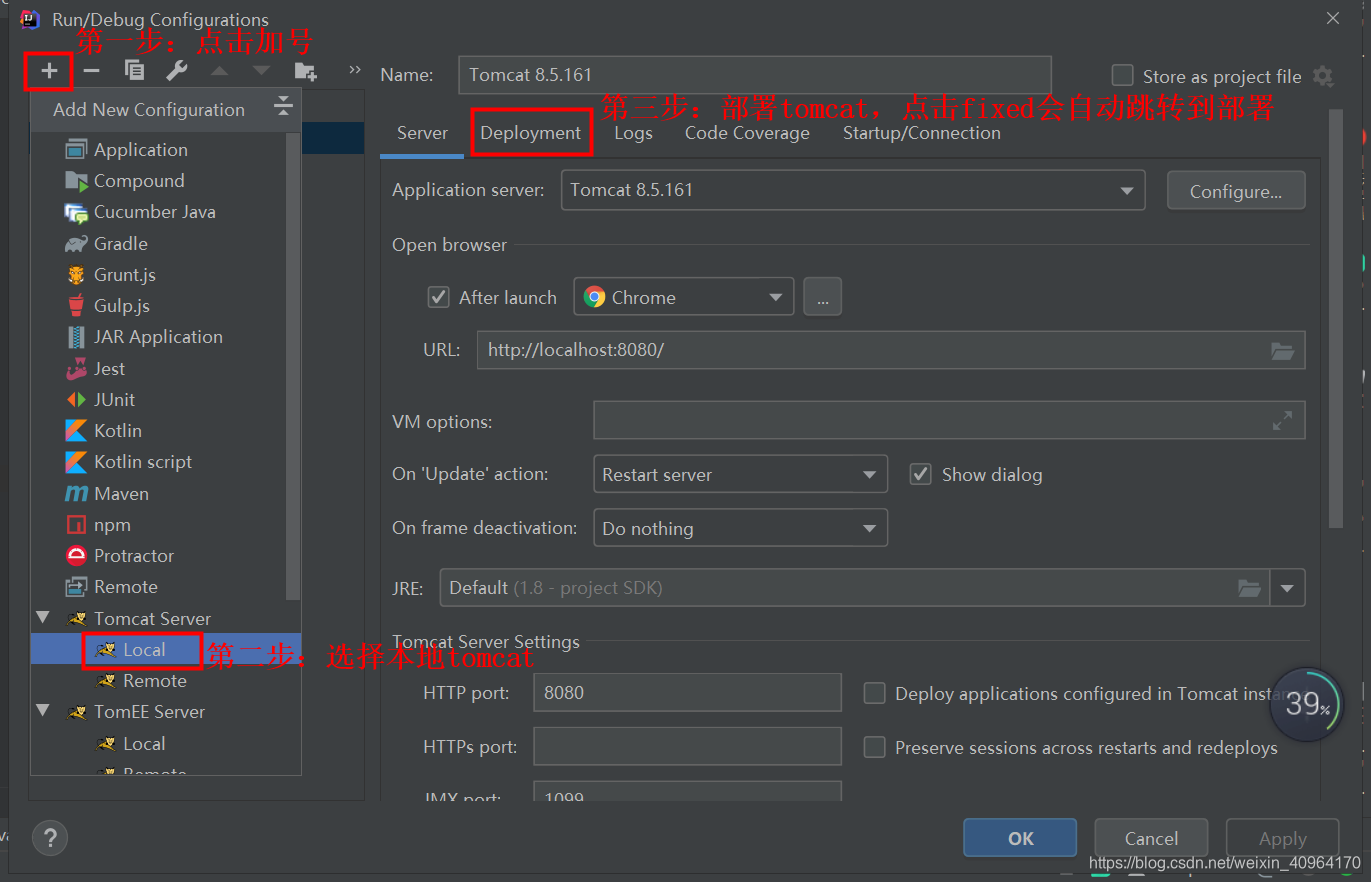Click the Apply button
Image resolution: width=1371 pixels, height=882 pixels.
[1282, 838]
